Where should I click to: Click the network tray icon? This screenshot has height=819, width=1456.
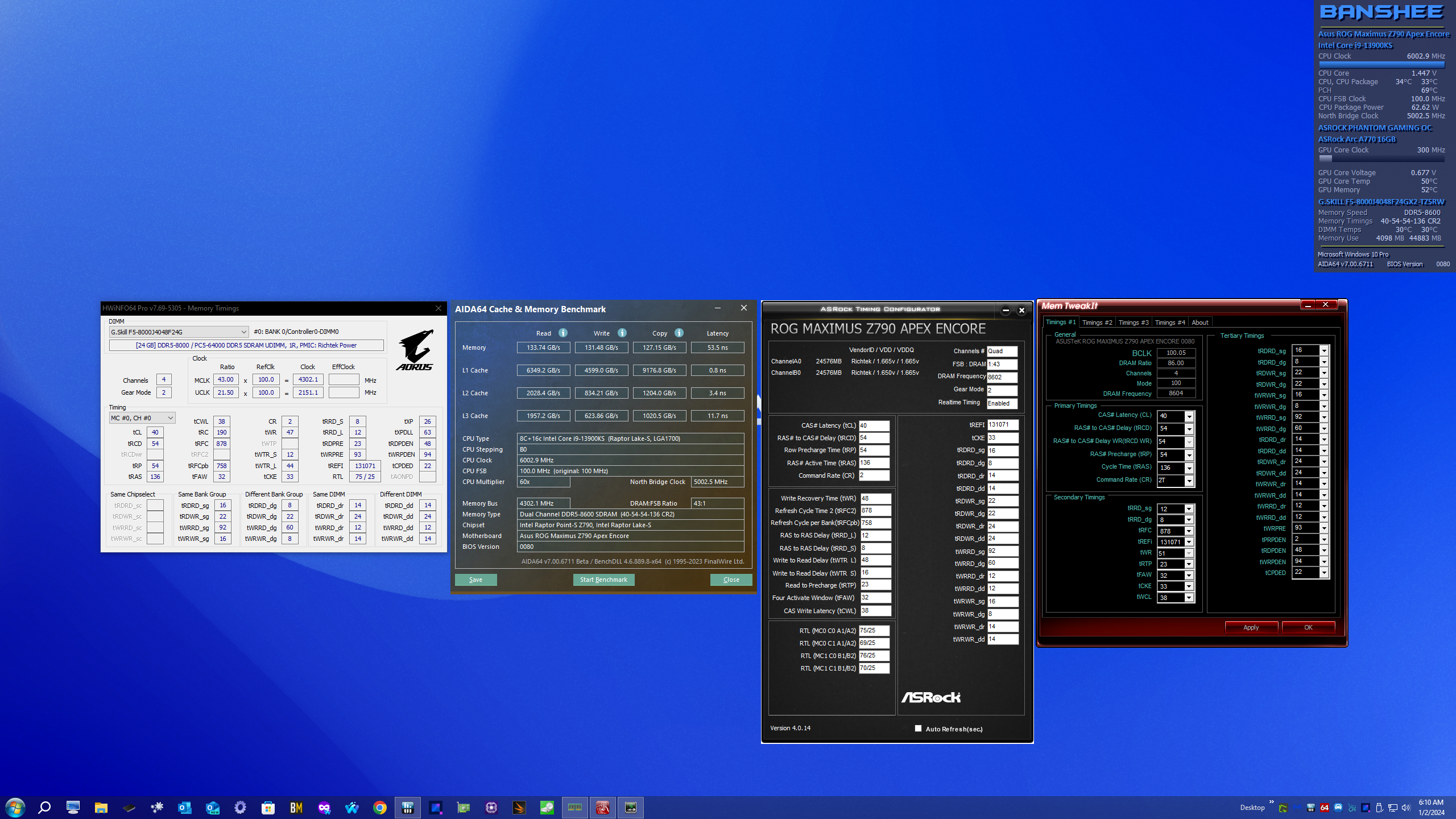click(x=1393, y=808)
